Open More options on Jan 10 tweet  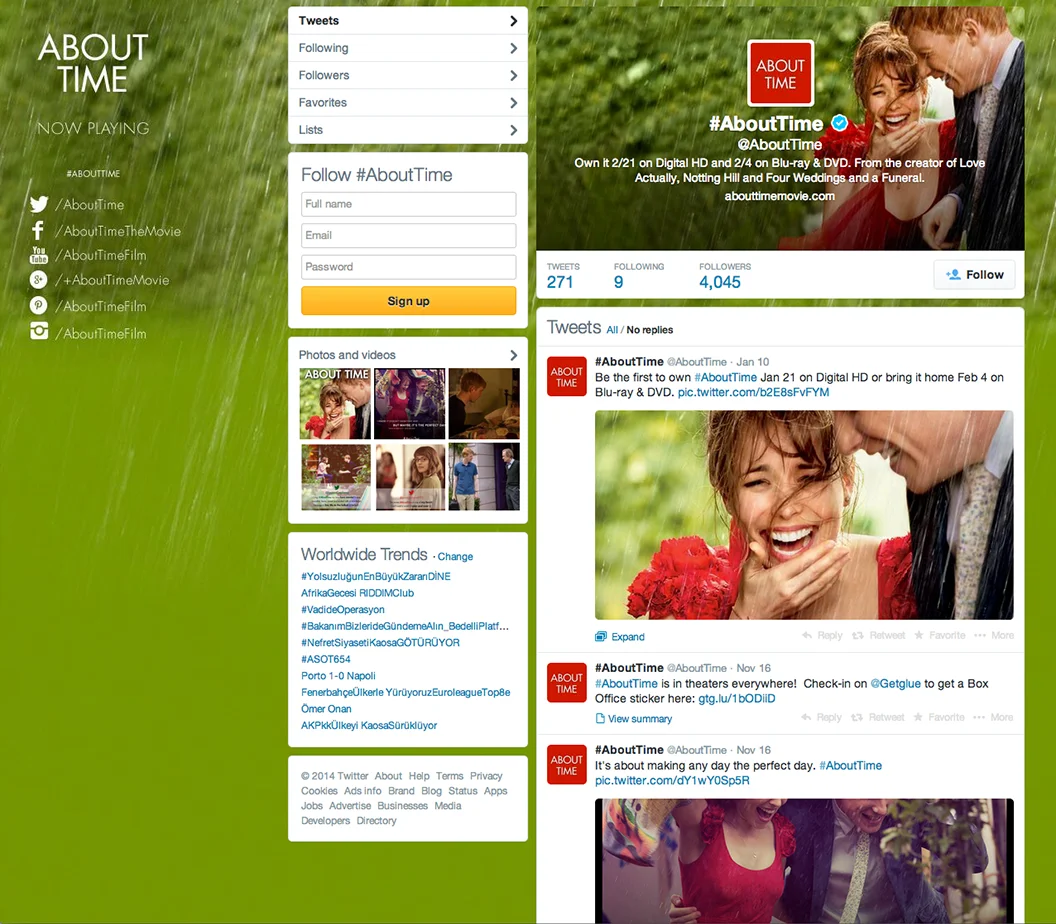tap(994, 635)
